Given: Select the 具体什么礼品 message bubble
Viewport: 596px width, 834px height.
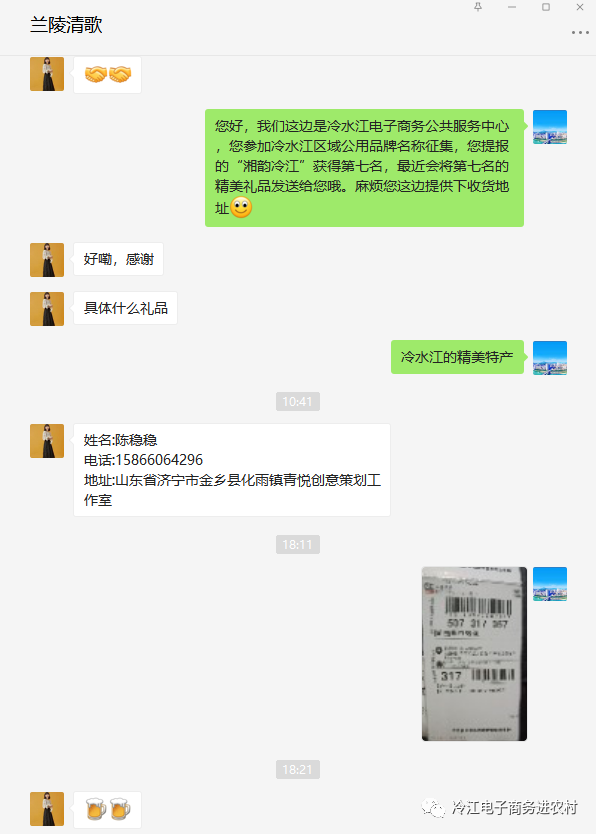Looking at the screenshot, I should point(125,308).
